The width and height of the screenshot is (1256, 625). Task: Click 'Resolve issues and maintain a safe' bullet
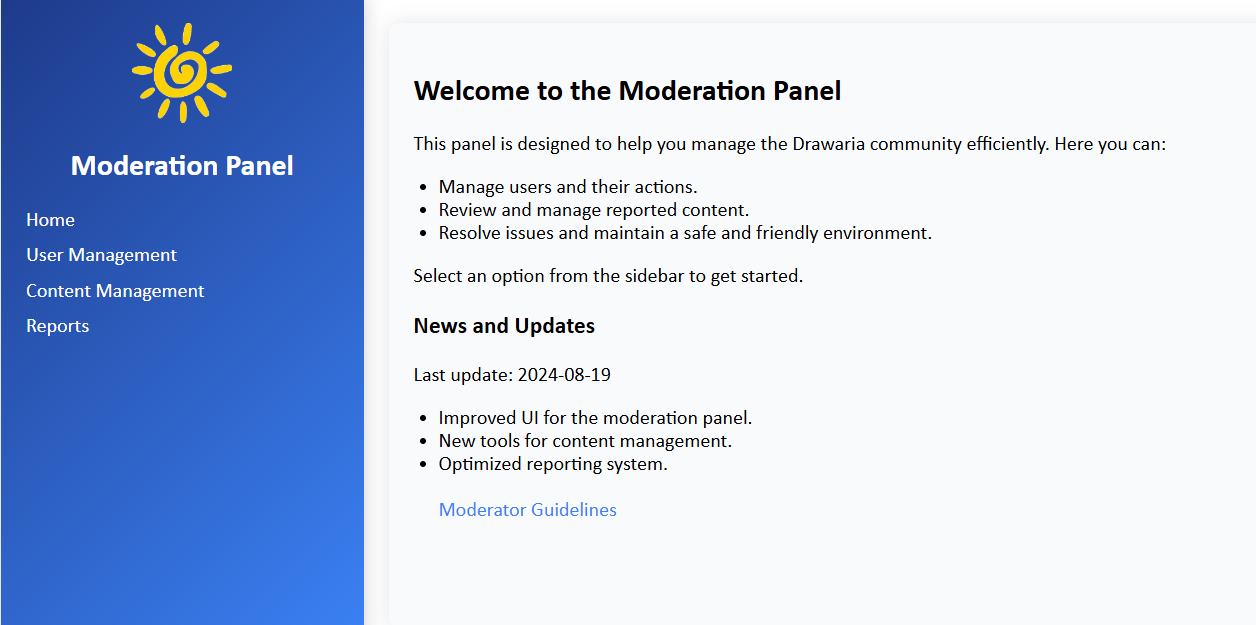click(x=685, y=233)
